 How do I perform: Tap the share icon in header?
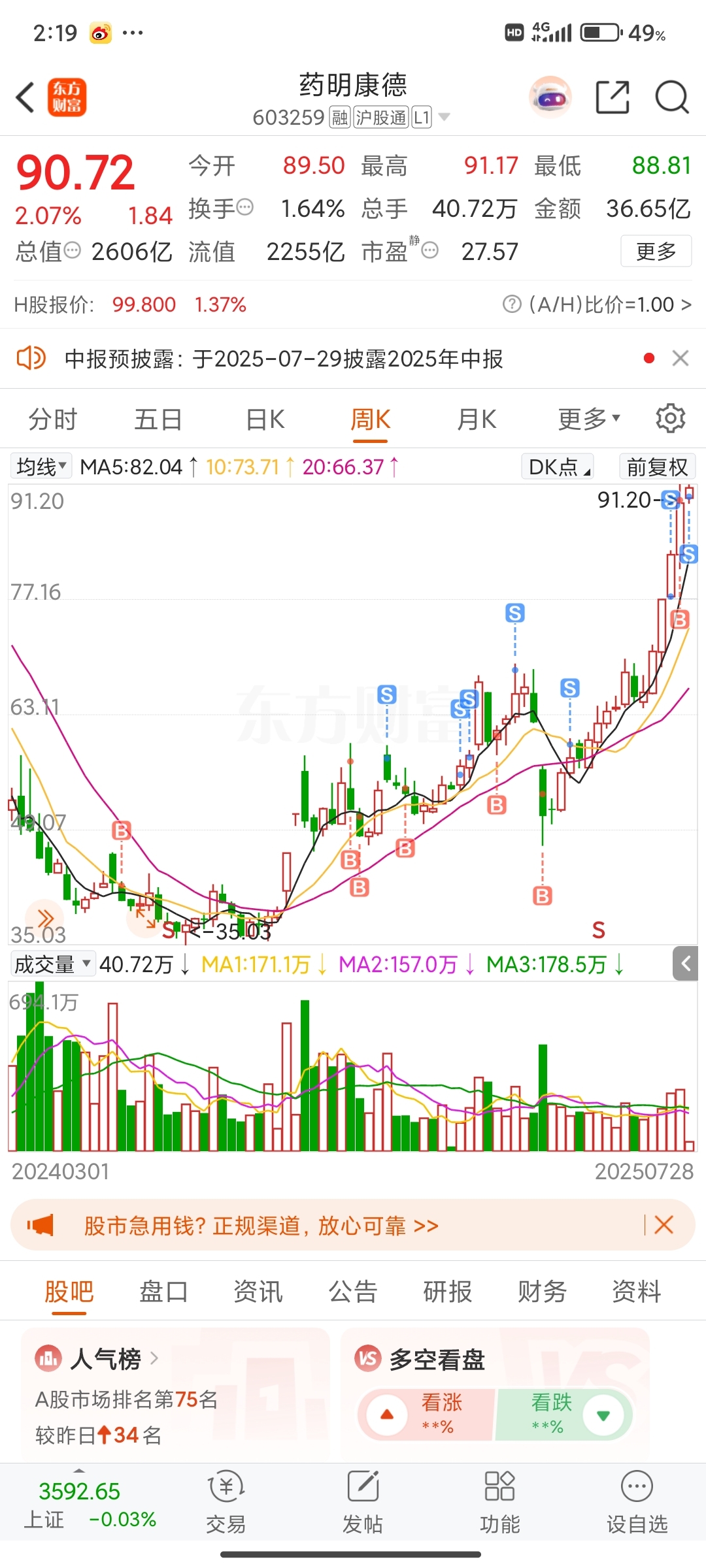tap(613, 97)
